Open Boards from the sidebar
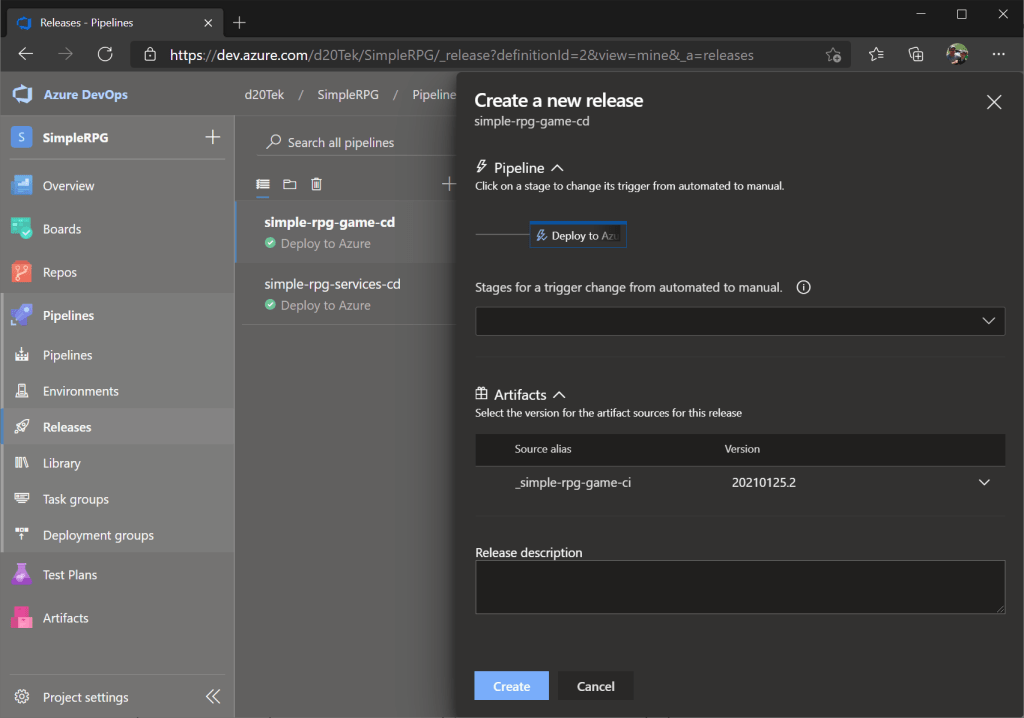The height and width of the screenshot is (718, 1024). click(61, 229)
